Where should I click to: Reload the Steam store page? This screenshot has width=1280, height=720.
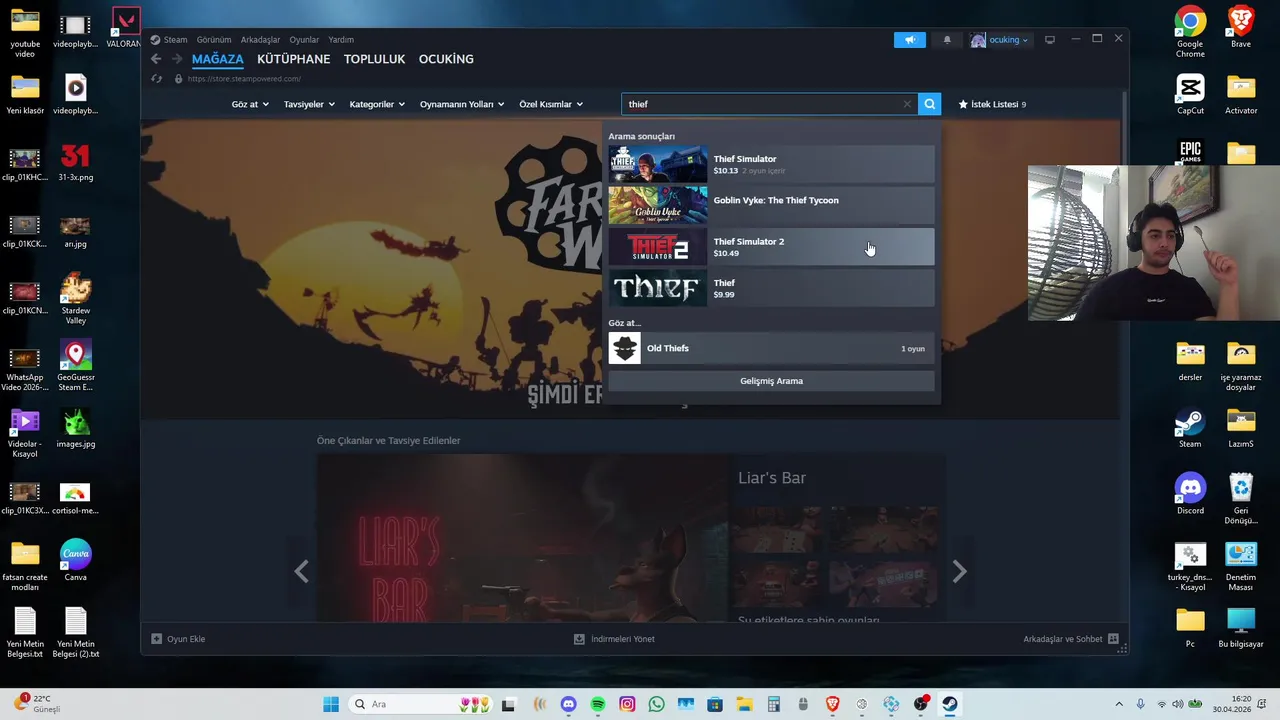(x=156, y=79)
